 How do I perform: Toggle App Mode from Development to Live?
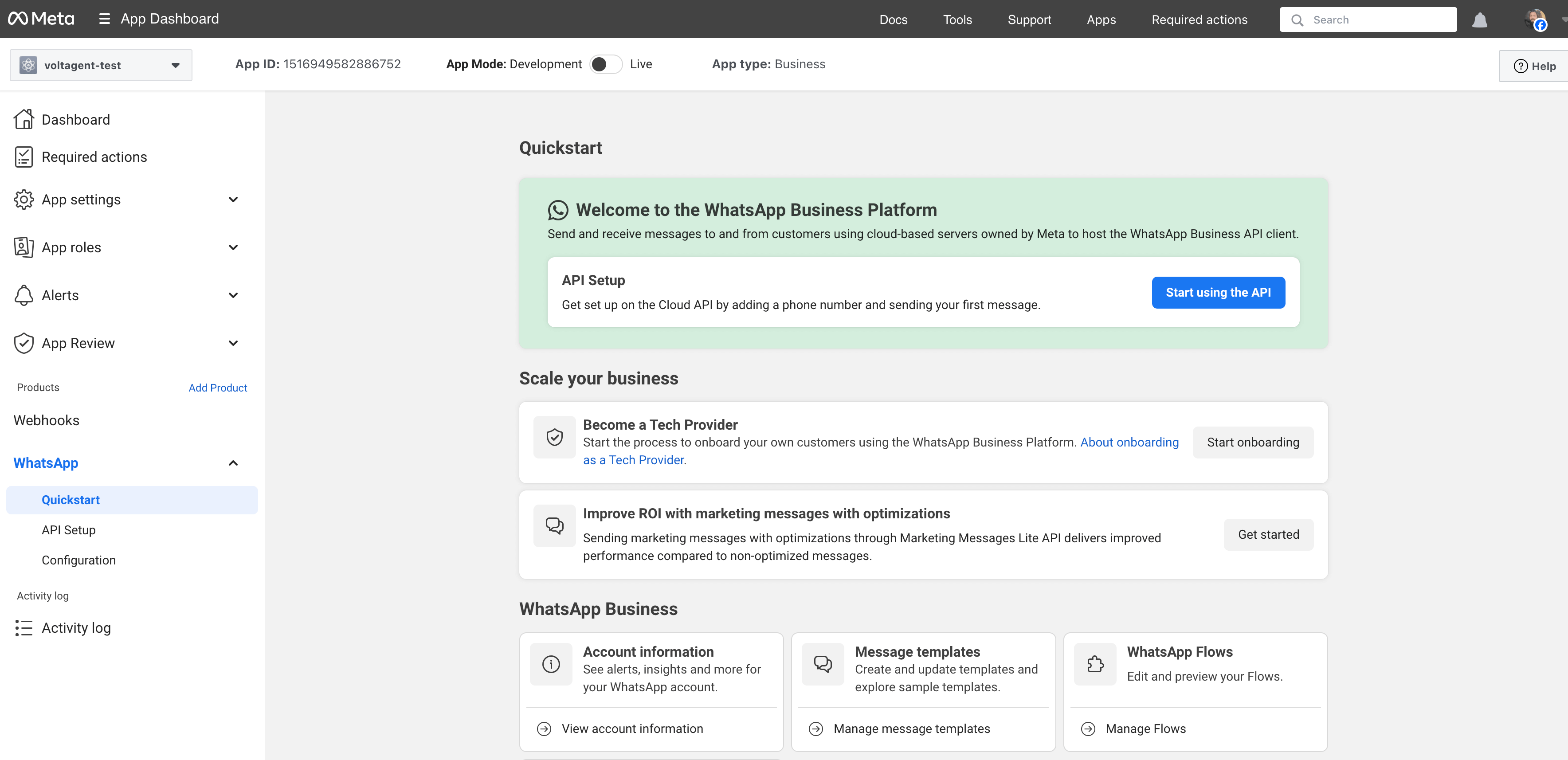pos(606,64)
